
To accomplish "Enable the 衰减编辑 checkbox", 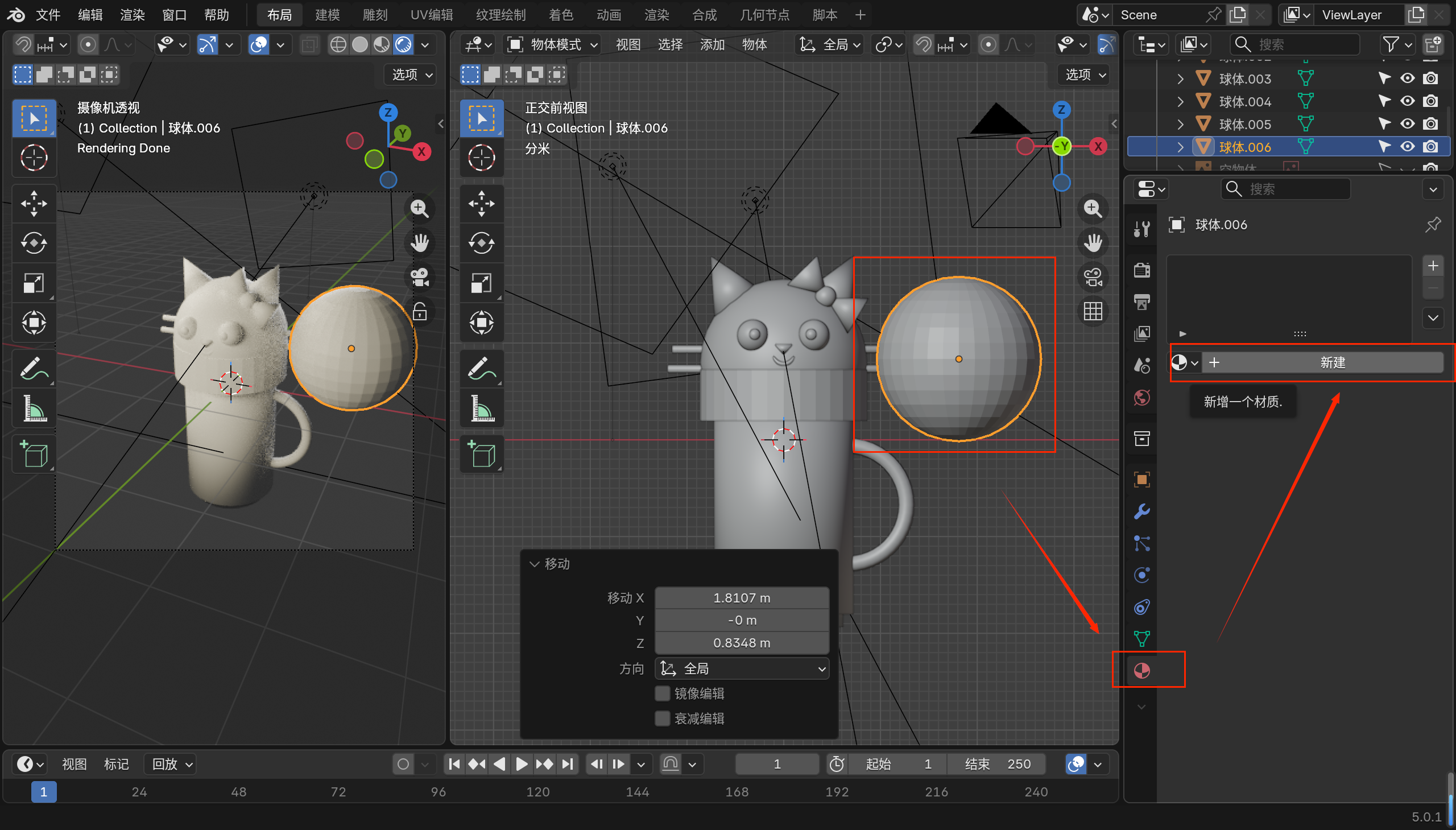I will click(x=662, y=718).
